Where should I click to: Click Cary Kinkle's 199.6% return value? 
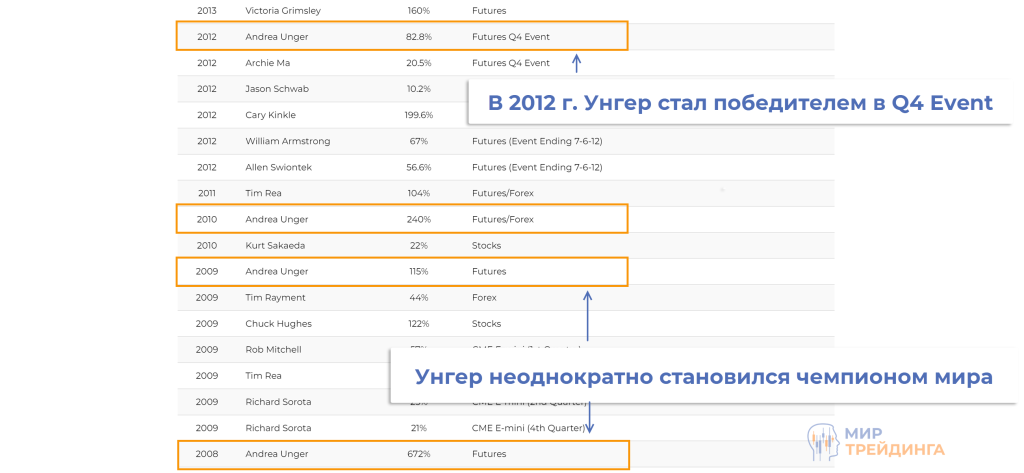[x=419, y=115]
